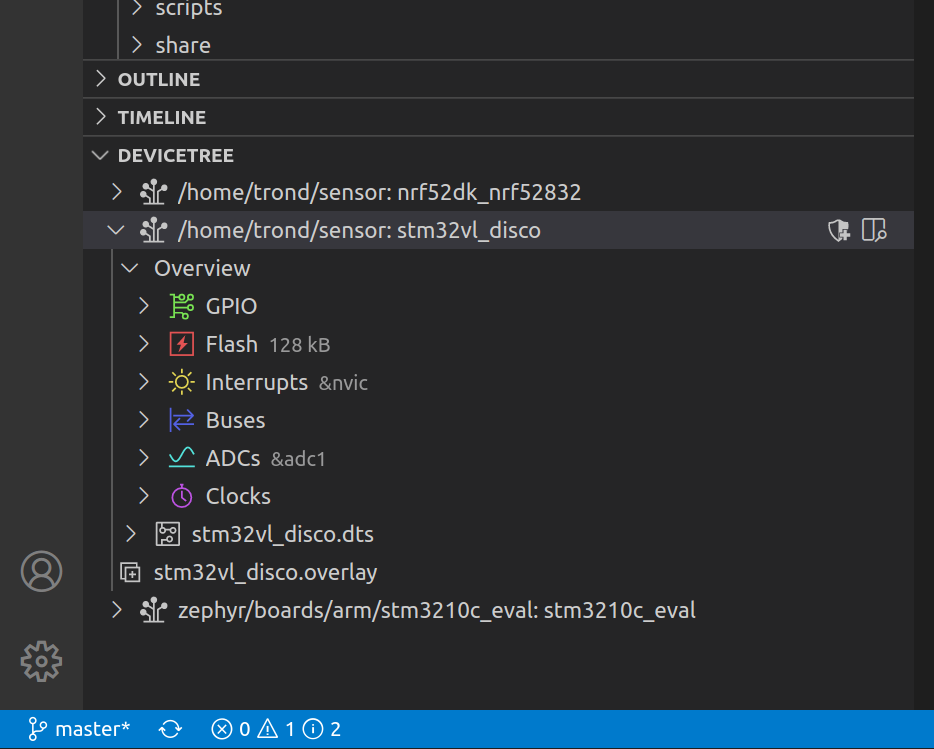This screenshot has height=749, width=934.
Task: Select the Buses label
Action: 235,420
